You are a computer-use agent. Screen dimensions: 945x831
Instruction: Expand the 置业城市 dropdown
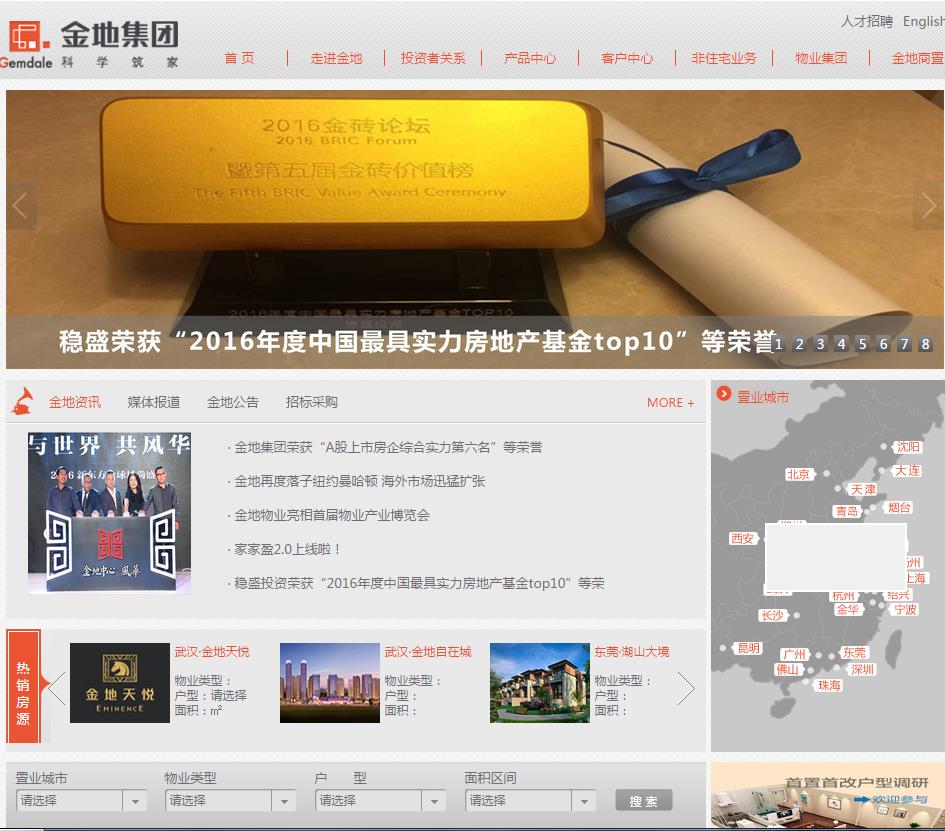[x=81, y=801]
